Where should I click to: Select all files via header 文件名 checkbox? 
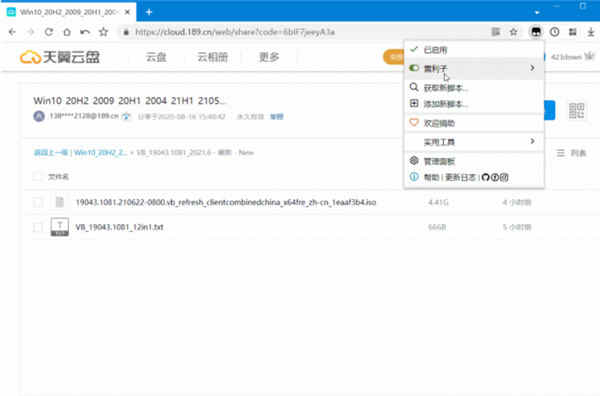point(37,176)
